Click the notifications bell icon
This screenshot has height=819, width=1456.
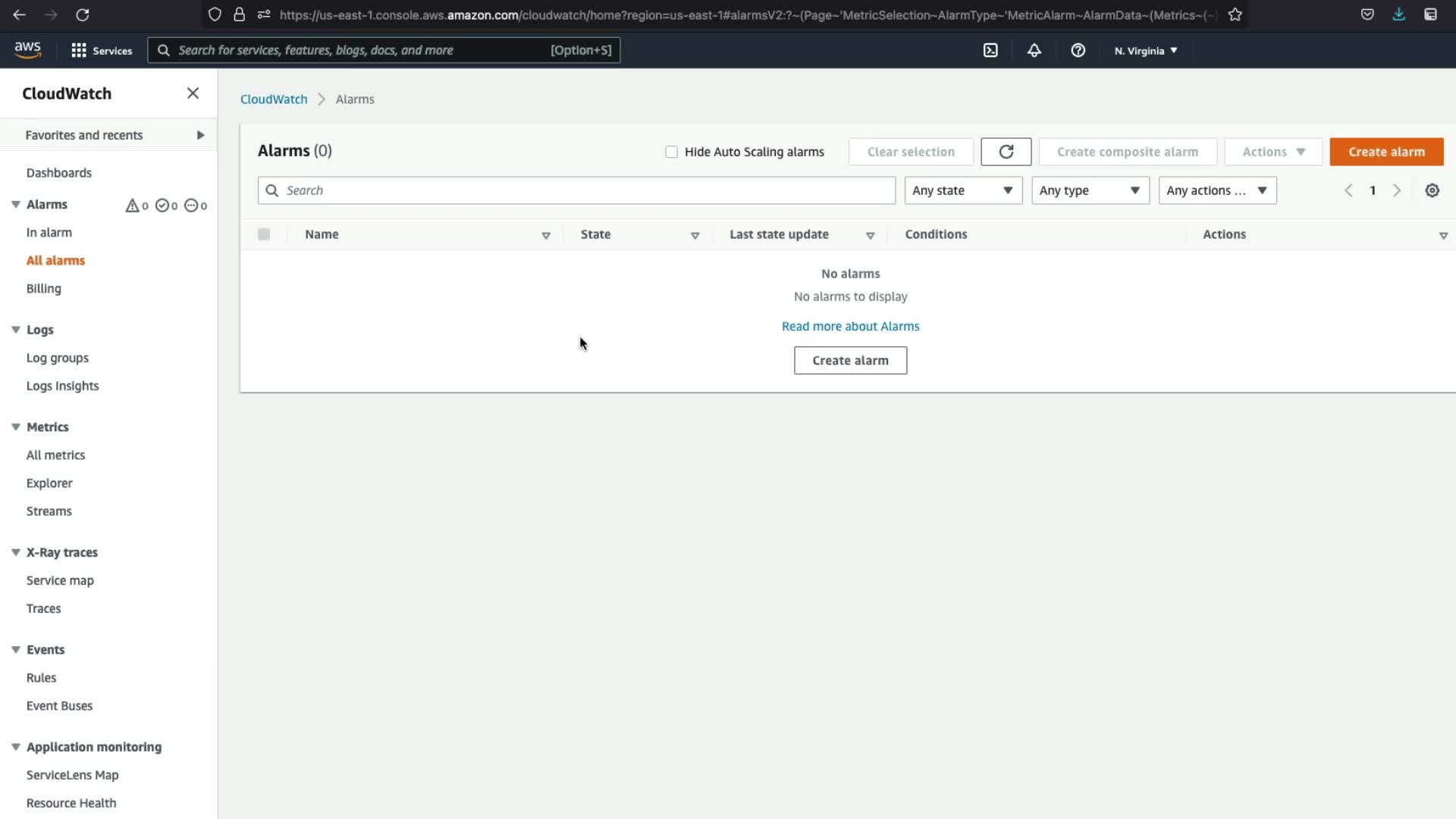pos(1034,50)
